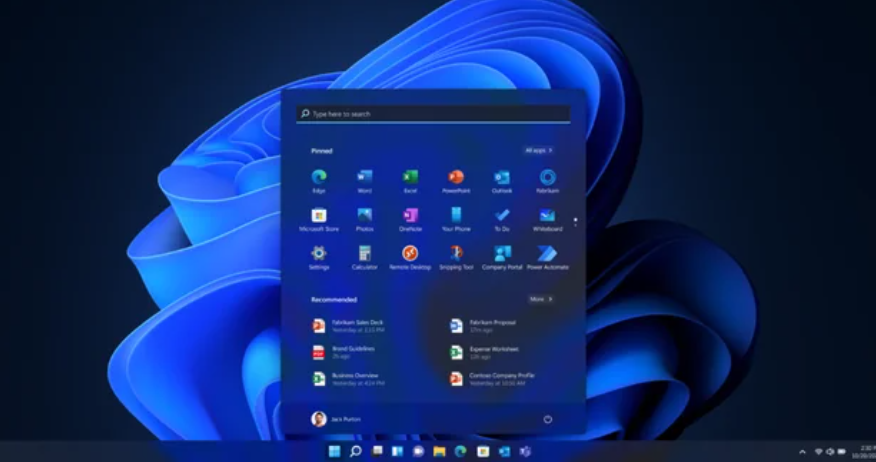Launch OneNote from the Pinned section

click(410, 220)
